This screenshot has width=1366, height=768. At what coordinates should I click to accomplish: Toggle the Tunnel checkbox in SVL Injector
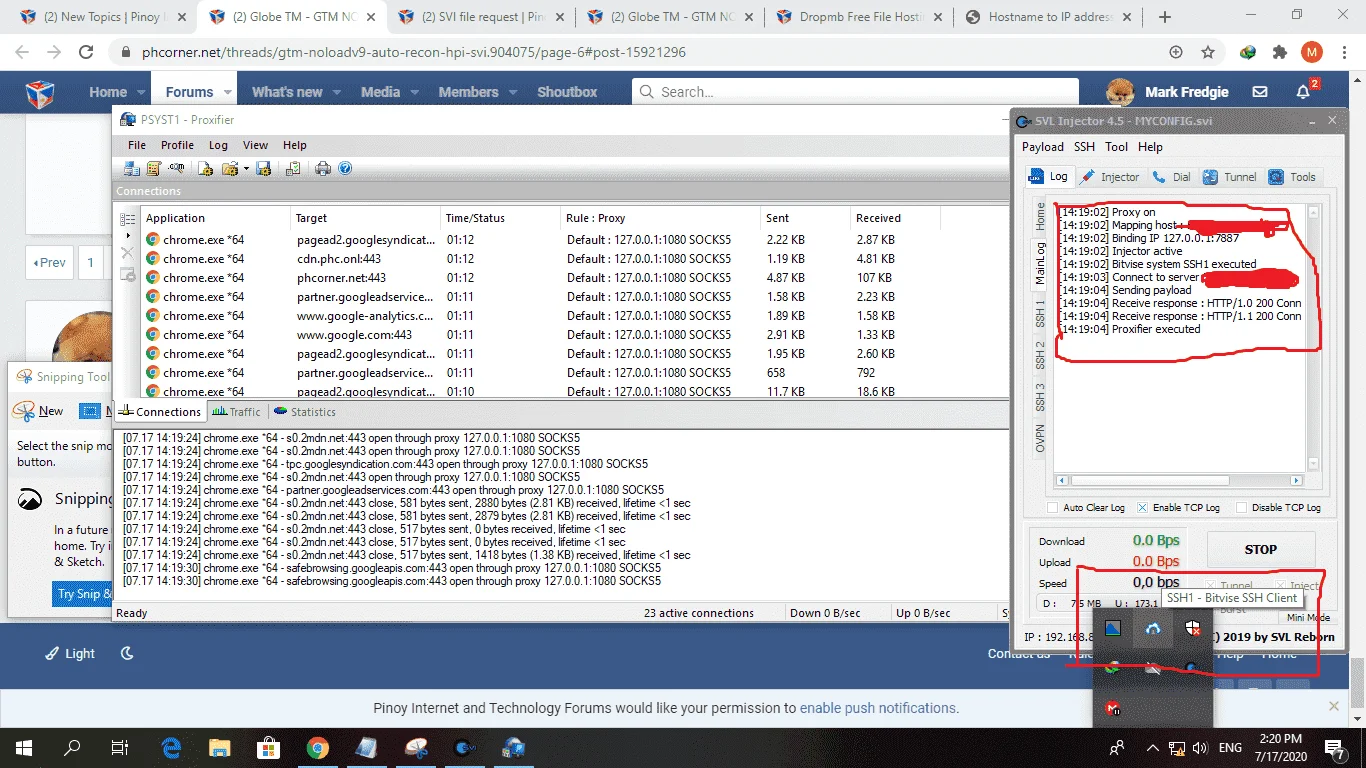1210,586
